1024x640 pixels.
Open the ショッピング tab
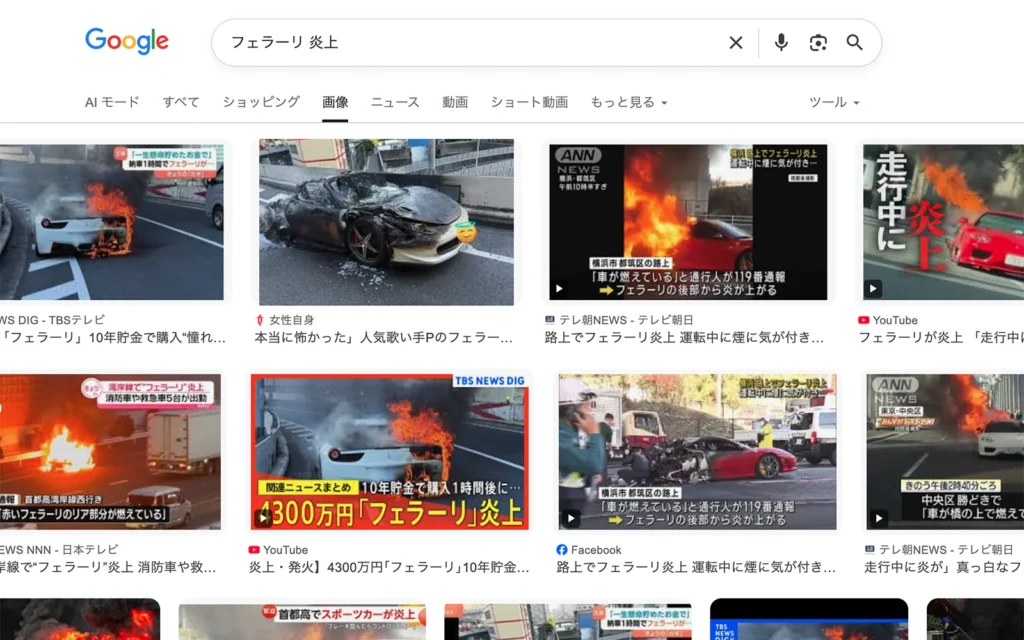[x=261, y=102]
